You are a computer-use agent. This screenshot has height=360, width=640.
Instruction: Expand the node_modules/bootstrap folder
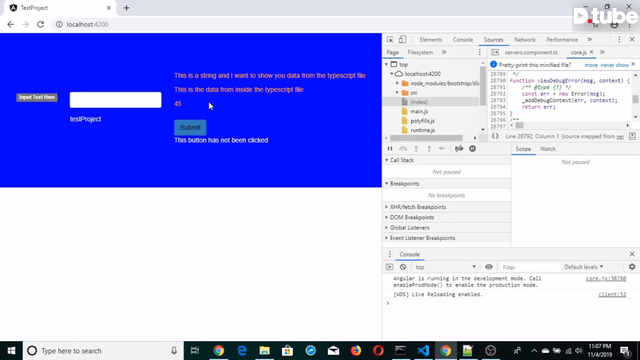[397, 83]
